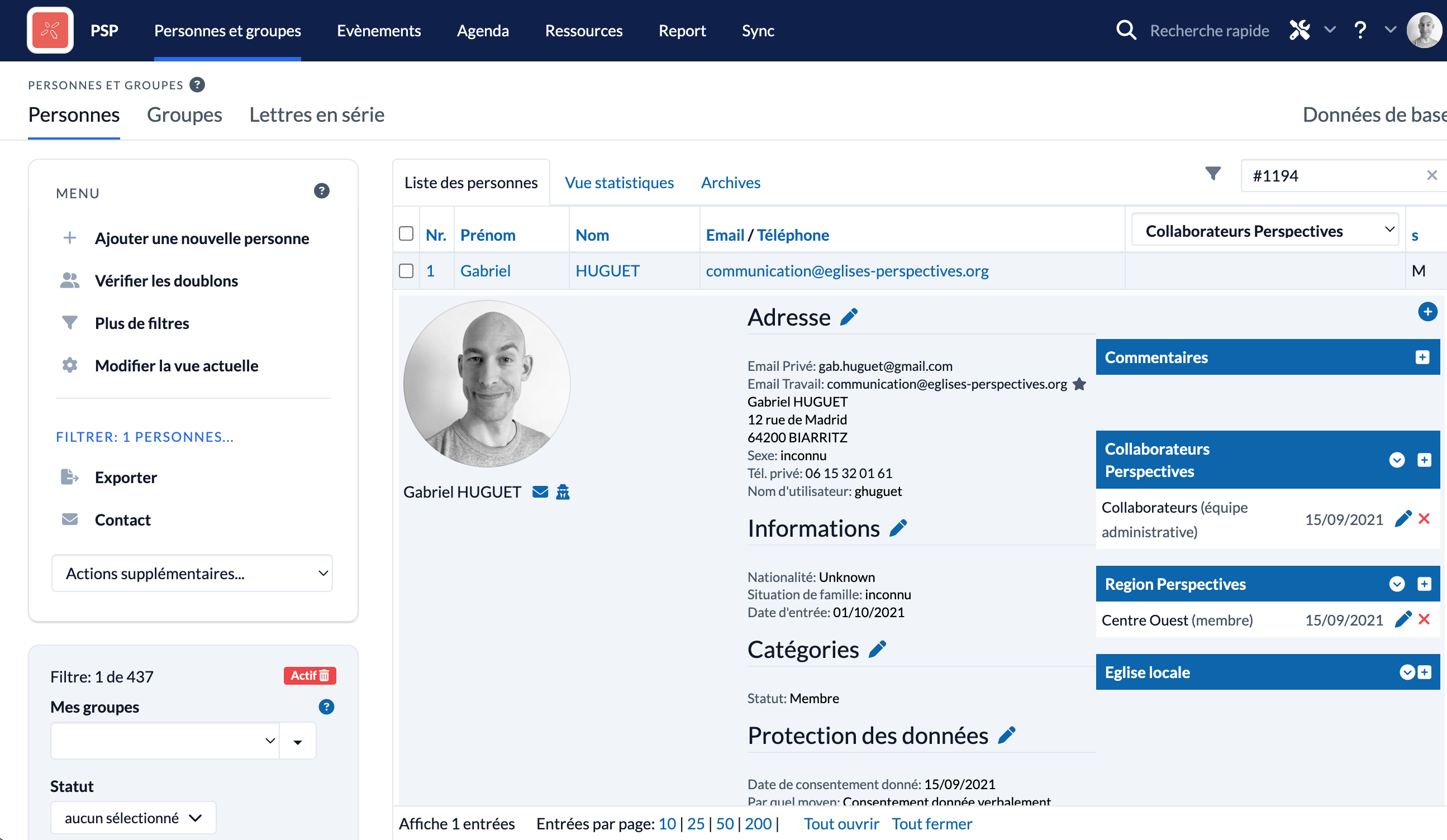This screenshot has height=840, width=1447.
Task: Click the plus icon on the Commentaires panel
Action: (x=1422, y=357)
